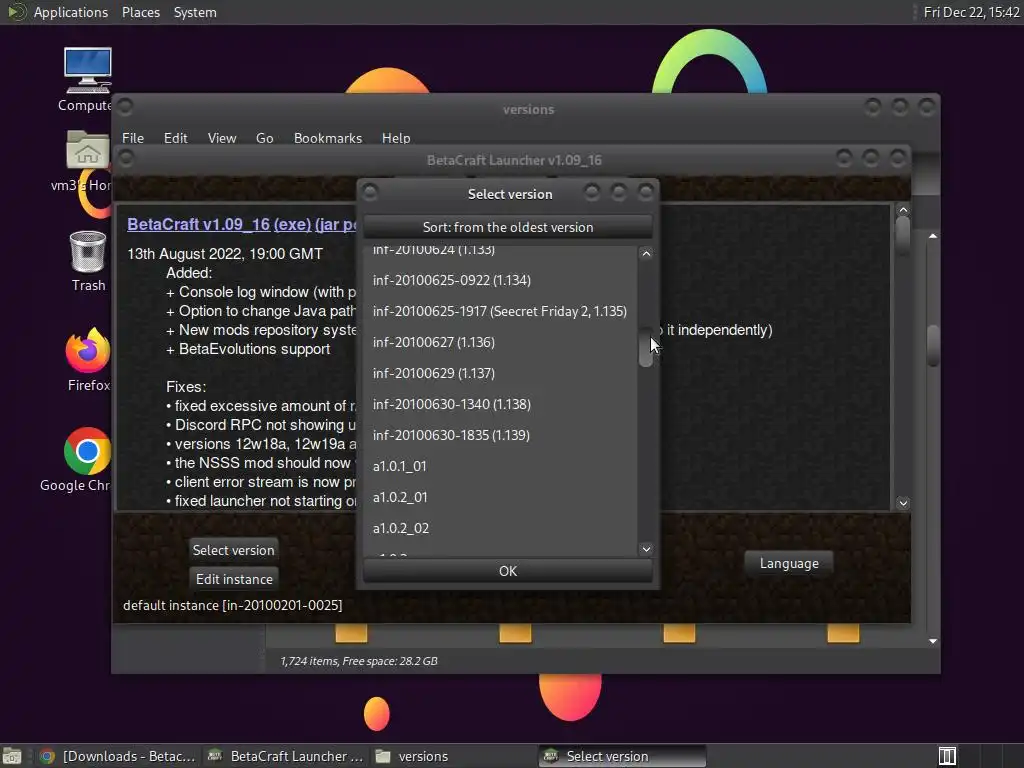Select inf-20100625-1917 Seecret Friday 2 version
The image size is (1024, 768).
(x=500, y=311)
